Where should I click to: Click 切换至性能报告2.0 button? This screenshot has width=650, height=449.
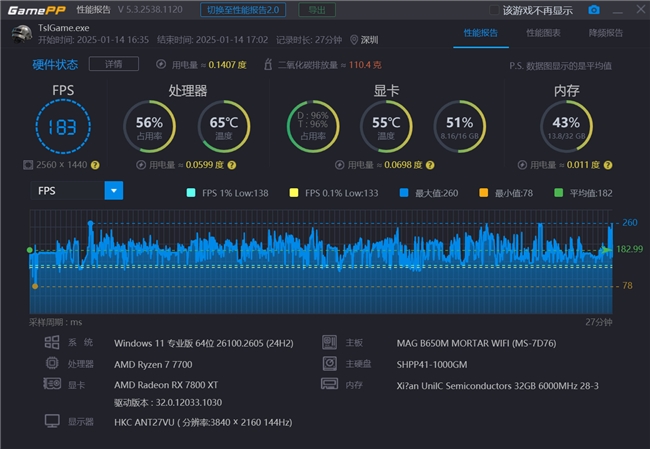243,10
